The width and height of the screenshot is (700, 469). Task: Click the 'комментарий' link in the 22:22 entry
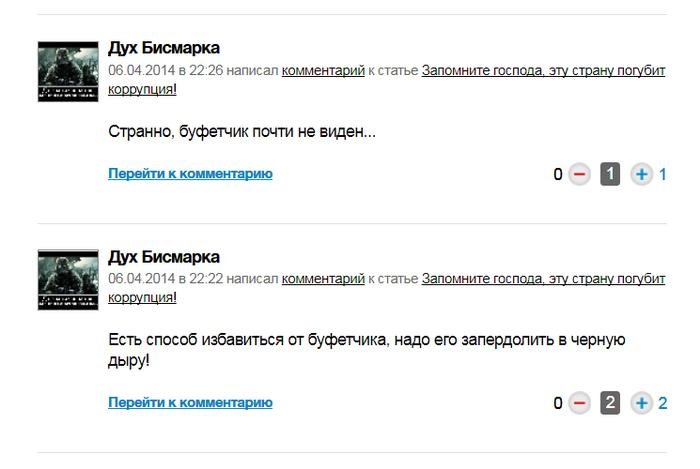(323, 279)
